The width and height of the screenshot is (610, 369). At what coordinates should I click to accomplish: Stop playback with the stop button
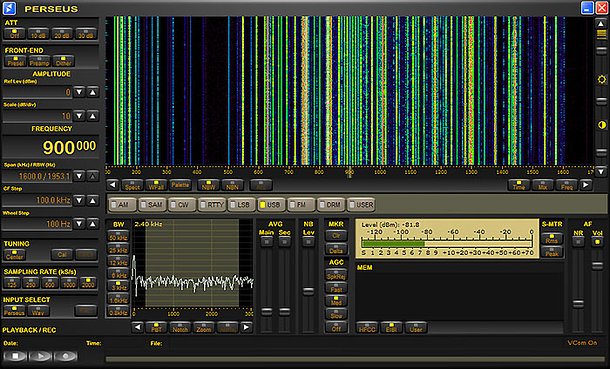pos(15,356)
